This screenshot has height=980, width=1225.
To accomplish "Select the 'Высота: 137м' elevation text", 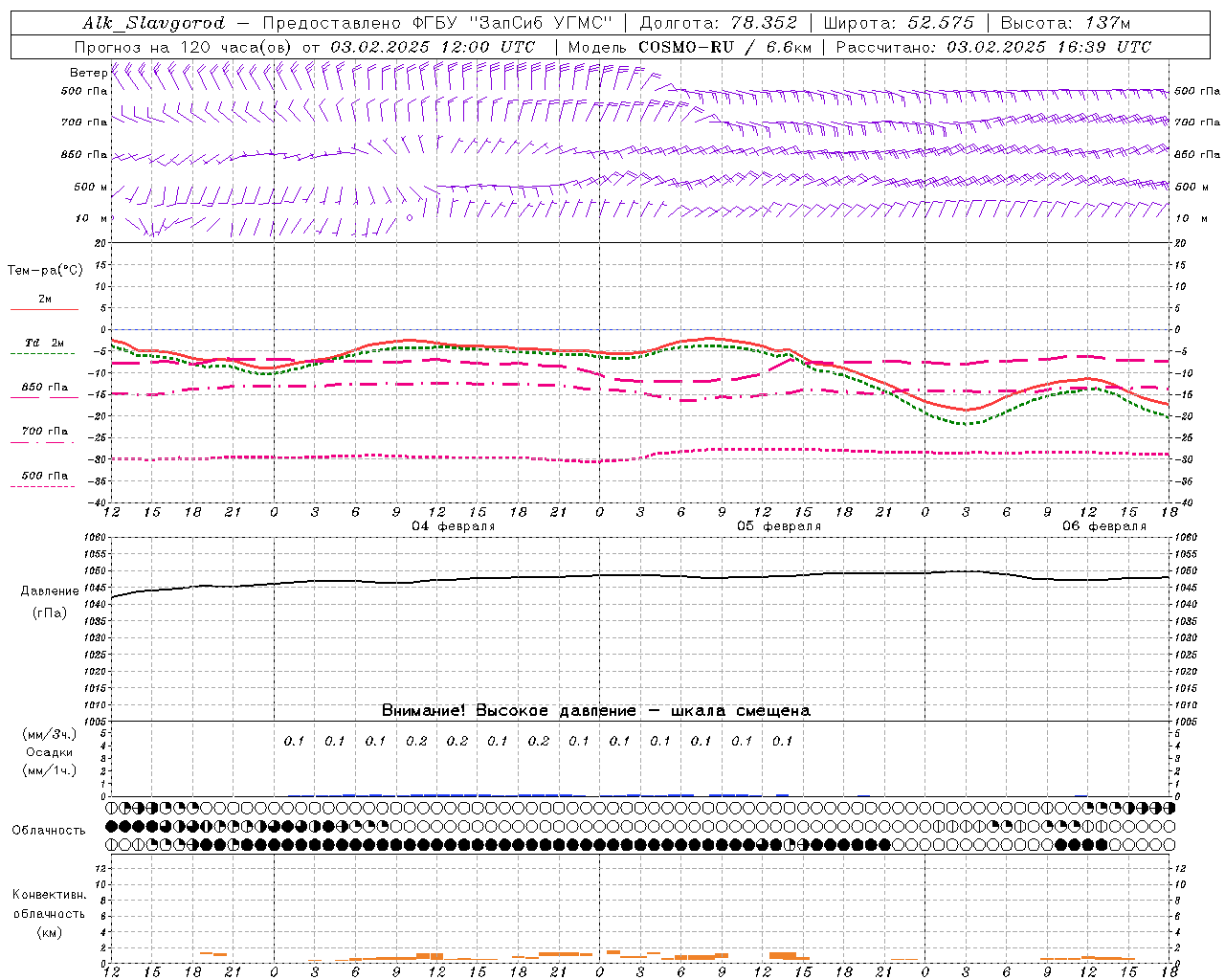I will 1064,23.
